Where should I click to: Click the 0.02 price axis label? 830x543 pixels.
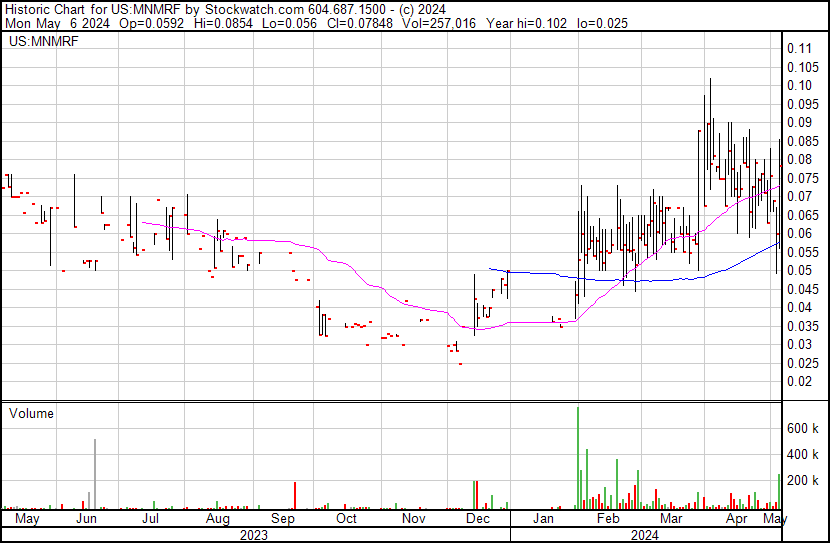(x=798, y=381)
